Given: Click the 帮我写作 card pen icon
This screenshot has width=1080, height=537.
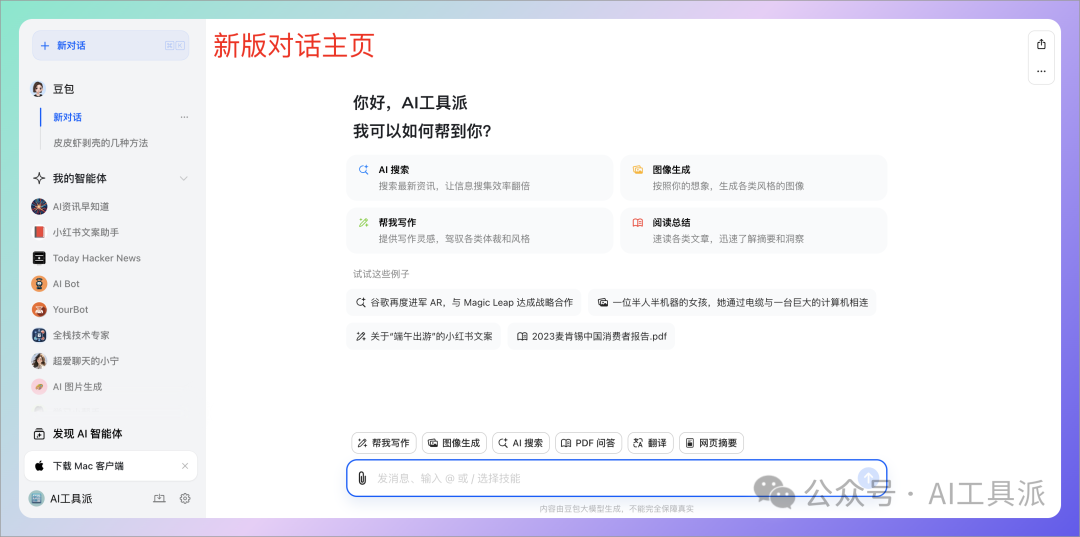Looking at the screenshot, I should click(363, 222).
